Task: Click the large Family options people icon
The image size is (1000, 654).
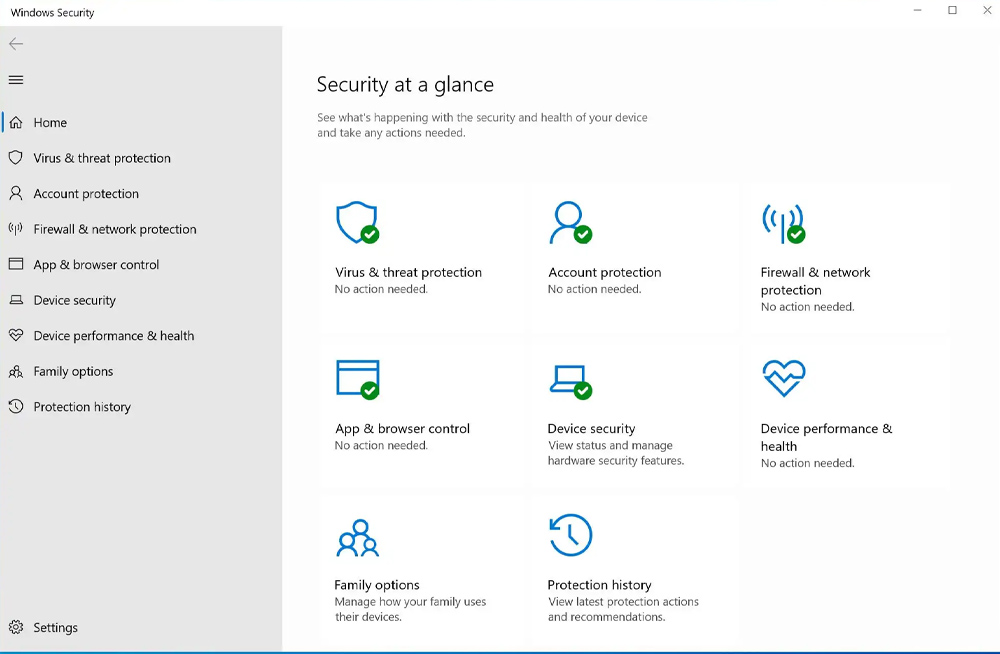Action: (x=358, y=538)
